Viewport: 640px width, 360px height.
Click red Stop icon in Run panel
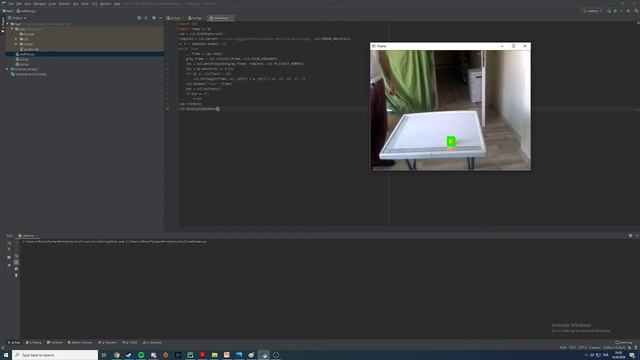(x=9, y=249)
